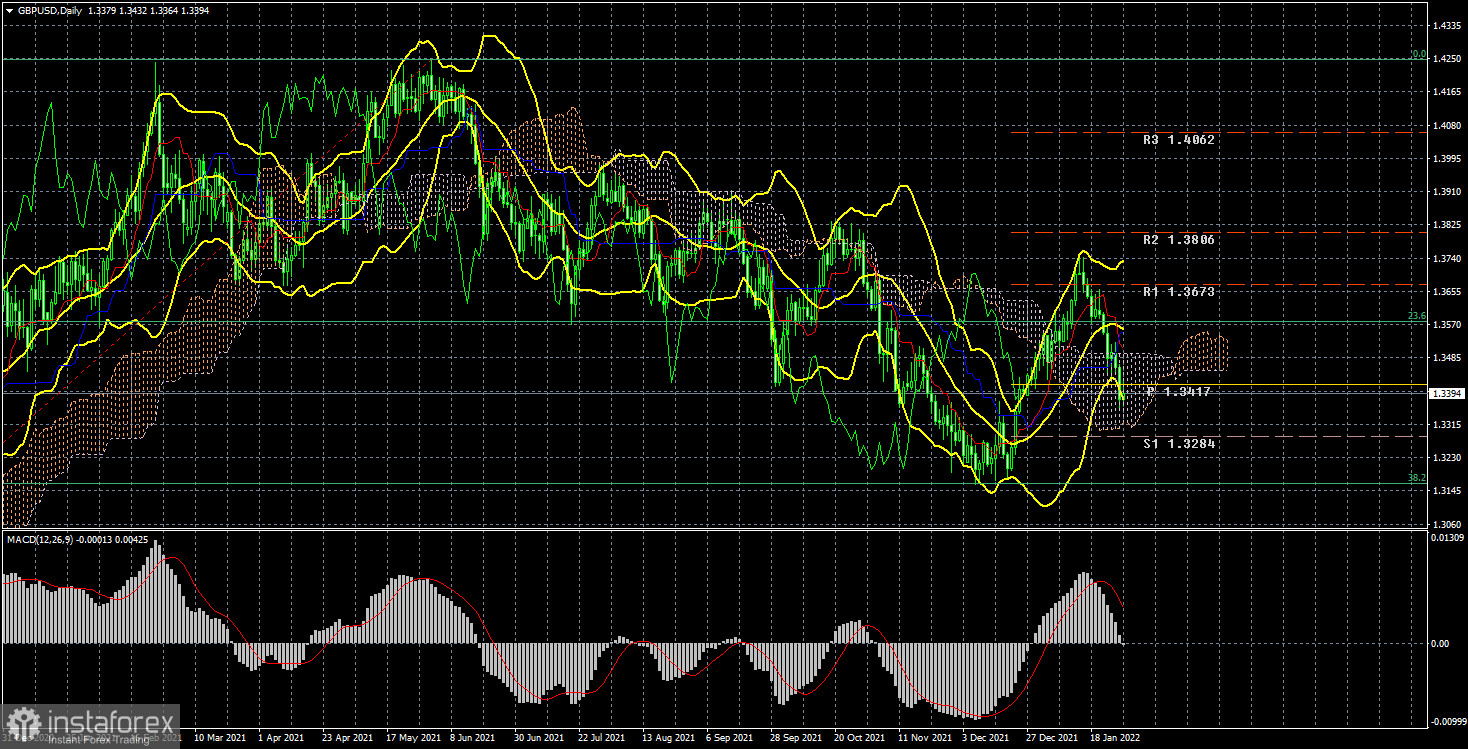Click the 0.00 MACD scale value
The image size is (1468, 749).
1440,644
